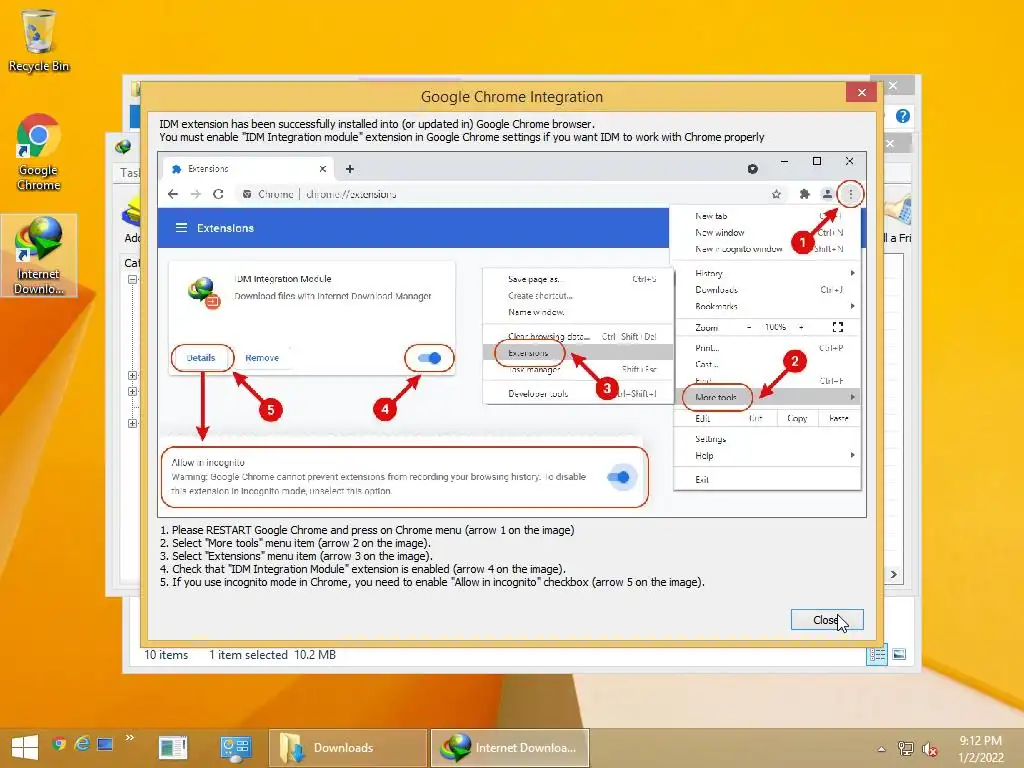Click the show desktop quick launch icon
Screen dimensions: 1024x768
pyautogui.click(x=105, y=743)
